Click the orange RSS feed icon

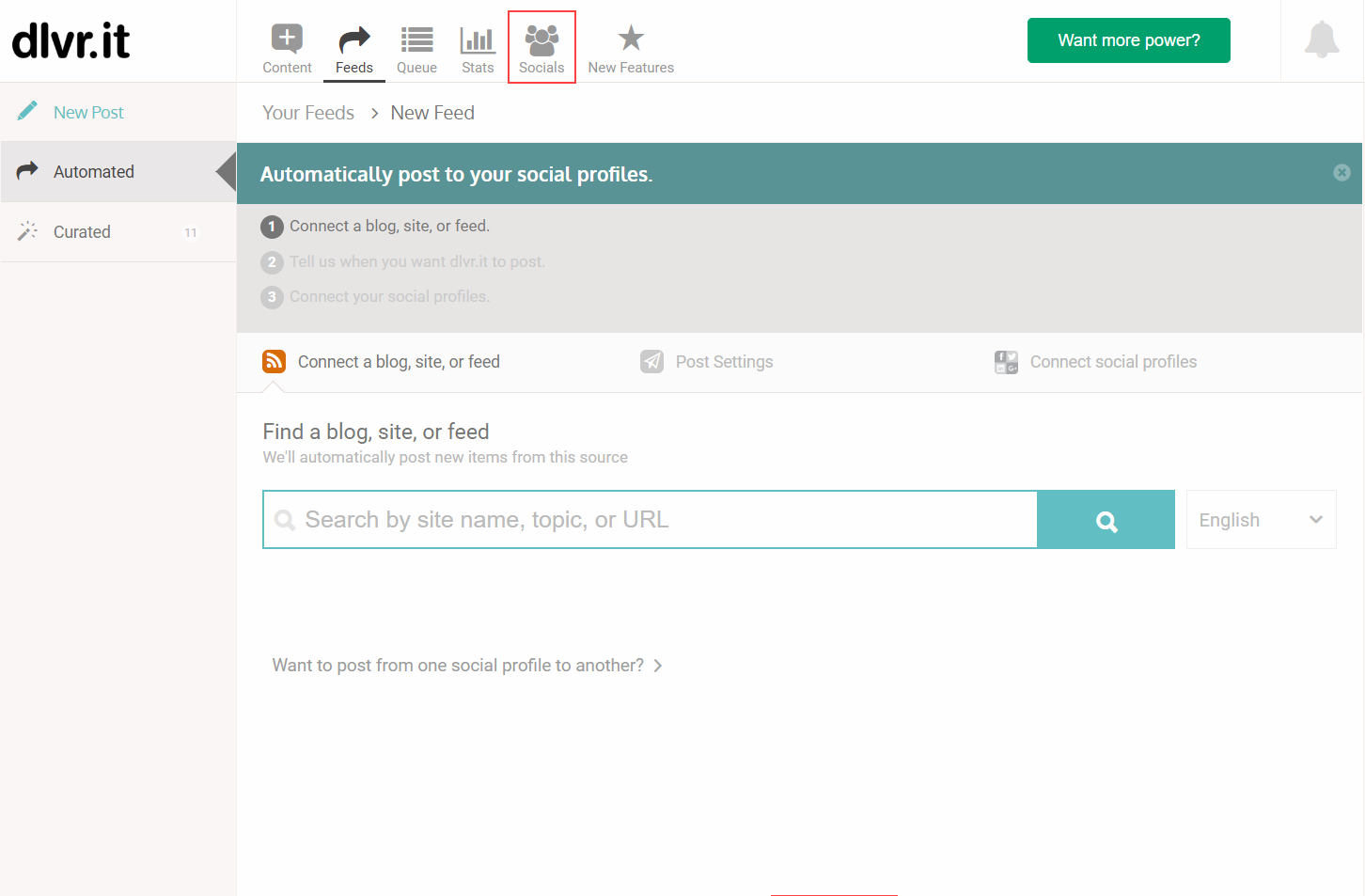tap(274, 362)
